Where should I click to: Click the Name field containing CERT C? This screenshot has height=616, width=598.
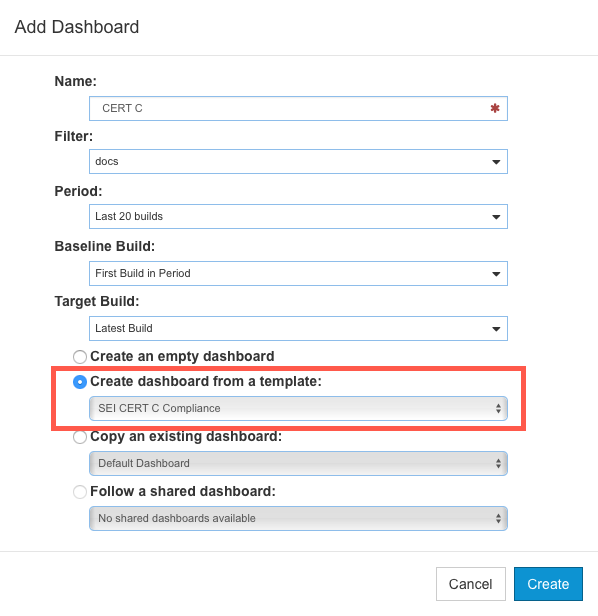coord(298,108)
